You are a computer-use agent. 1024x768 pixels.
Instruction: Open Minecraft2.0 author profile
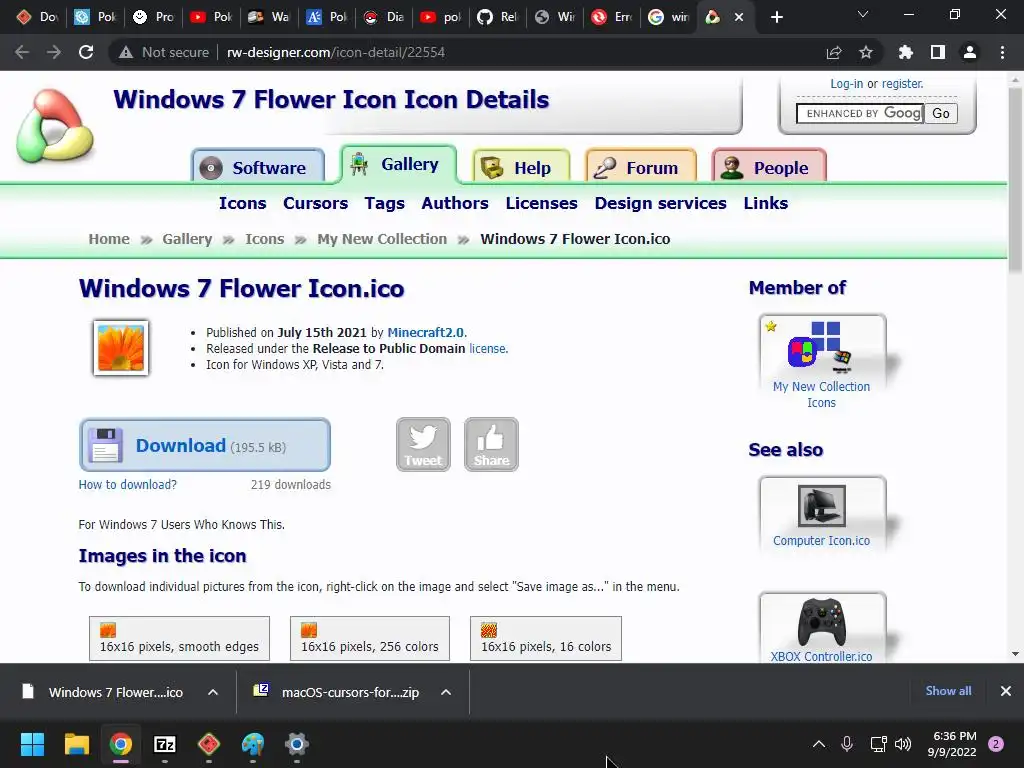point(426,332)
